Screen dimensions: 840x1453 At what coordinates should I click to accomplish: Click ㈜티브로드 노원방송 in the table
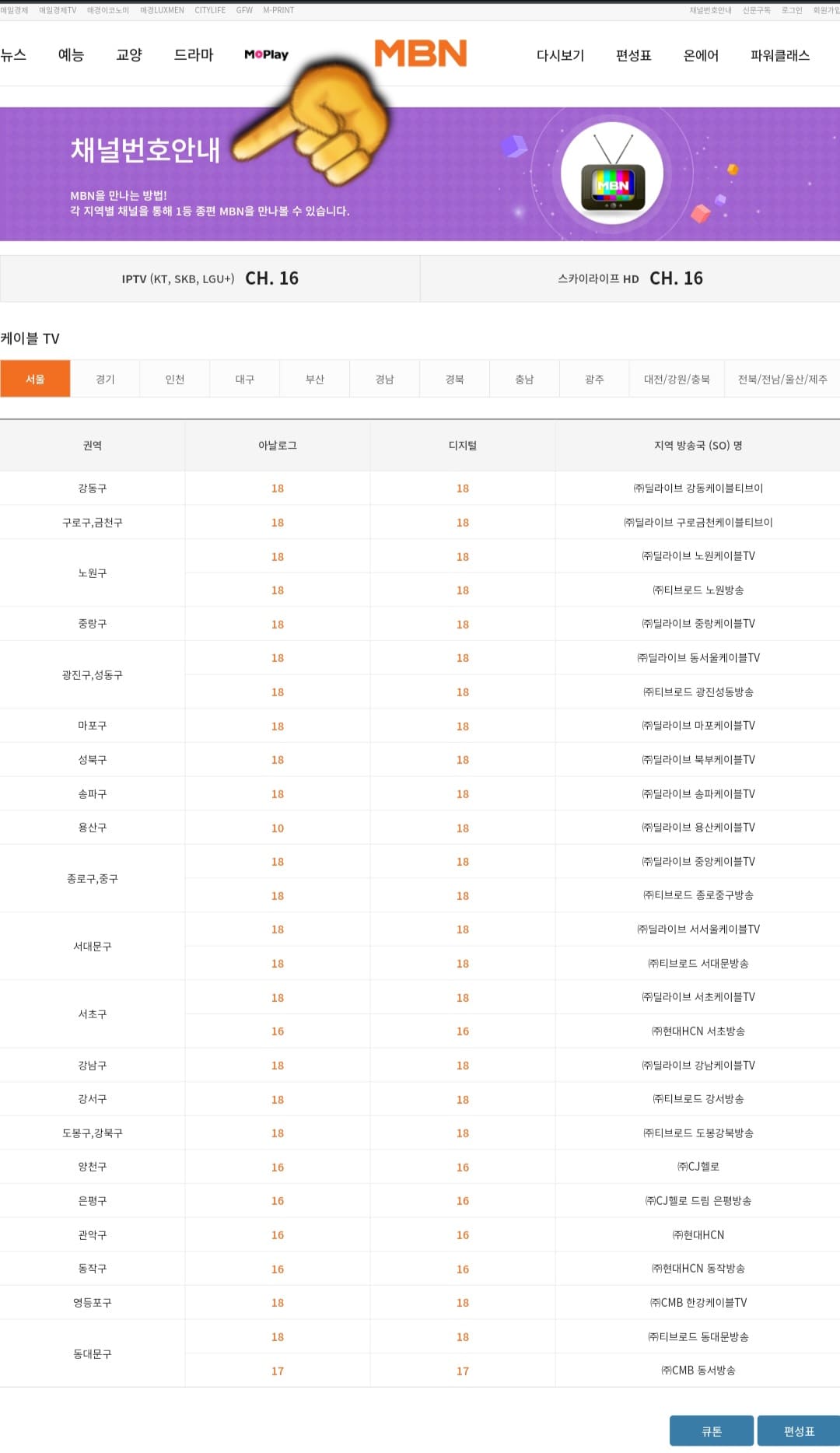click(x=698, y=590)
